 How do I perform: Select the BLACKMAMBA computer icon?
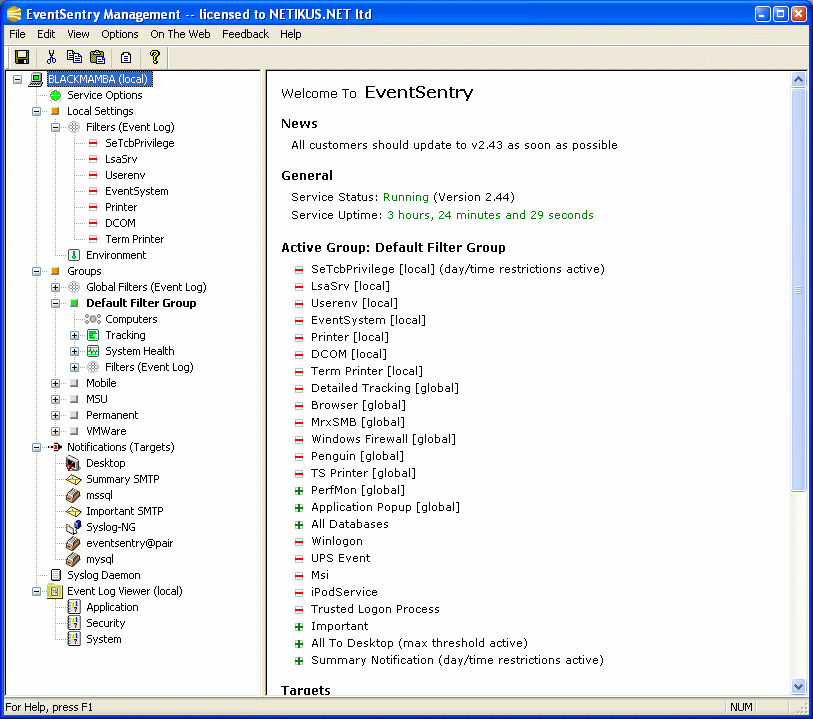(36, 79)
